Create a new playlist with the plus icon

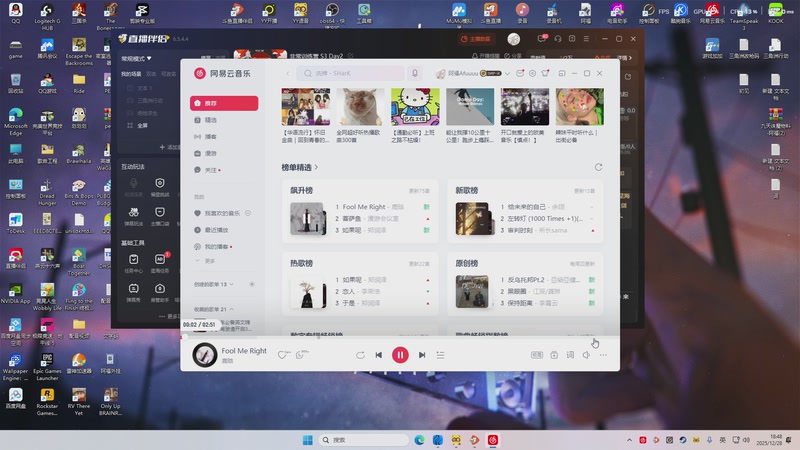coord(252,284)
